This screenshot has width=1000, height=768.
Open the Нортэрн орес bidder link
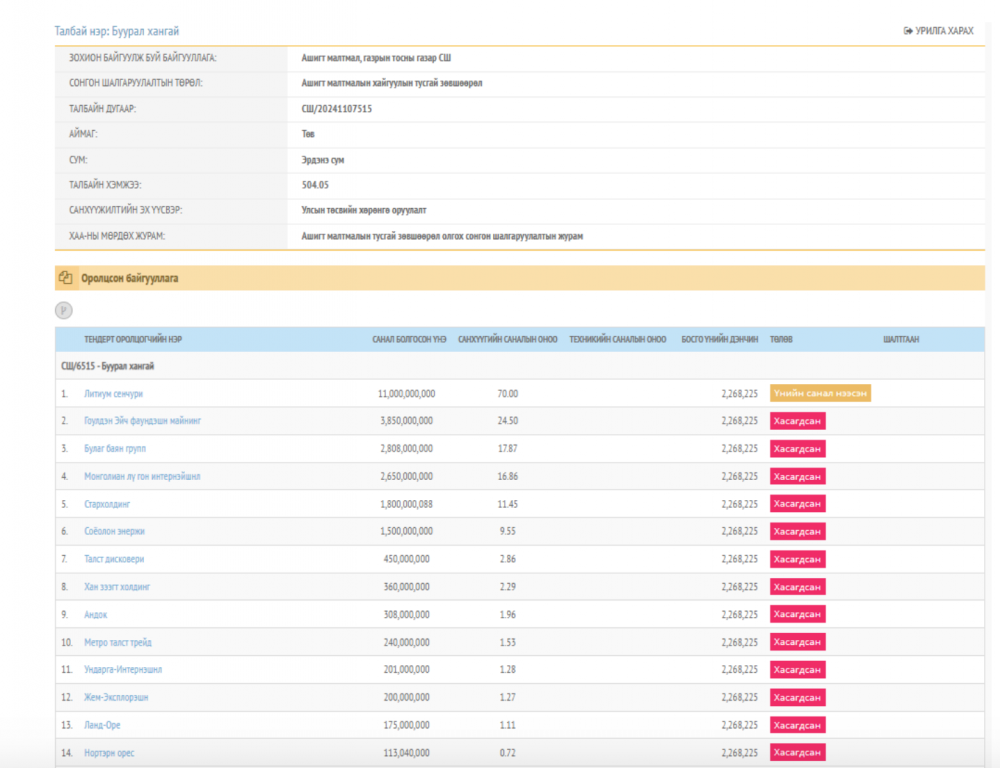[x=112, y=752]
